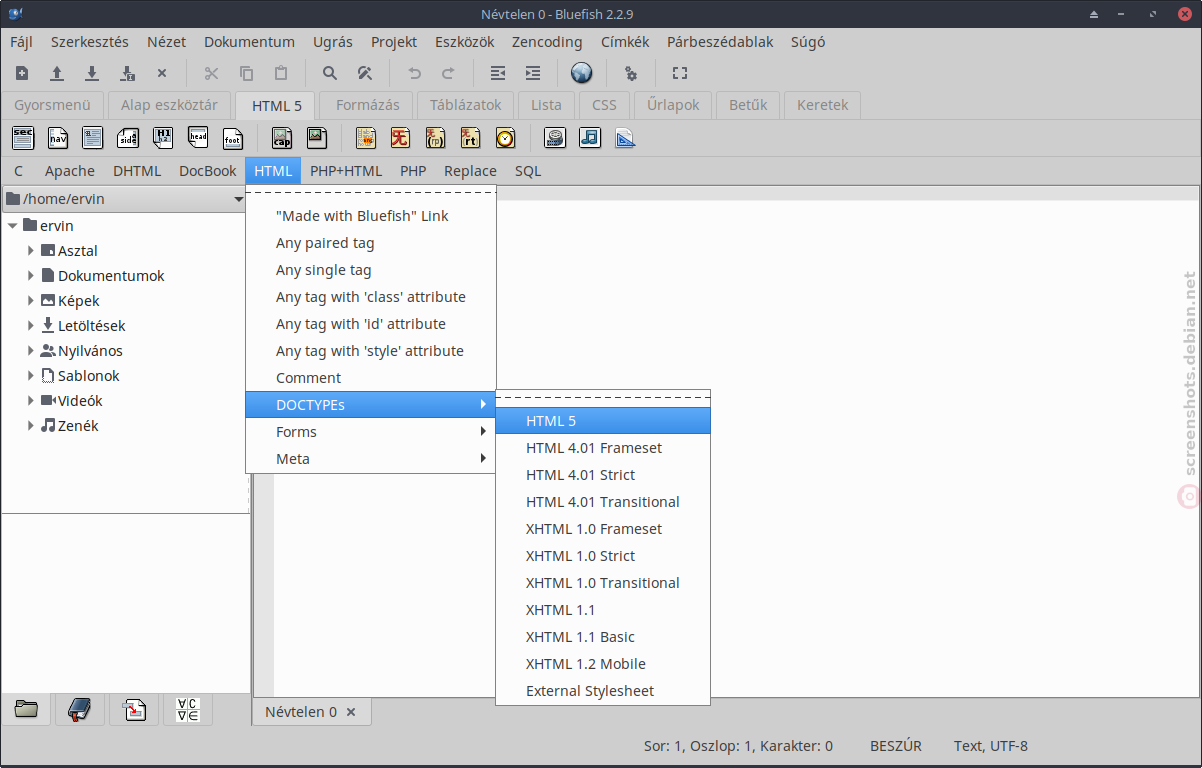
Task: Click the 'Text, UTF-8' status entry
Action: pyautogui.click(x=991, y=746)
